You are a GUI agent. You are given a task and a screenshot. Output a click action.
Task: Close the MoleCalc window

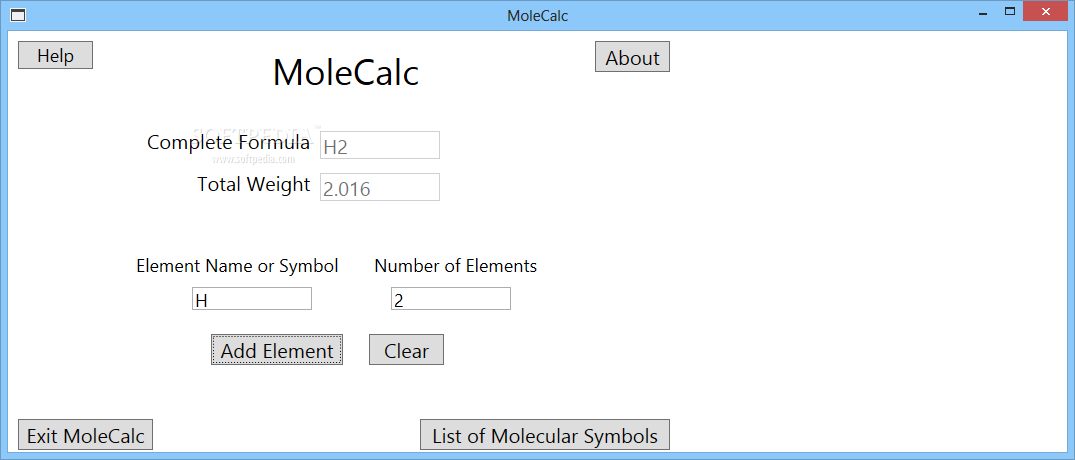pos(1046,11)
